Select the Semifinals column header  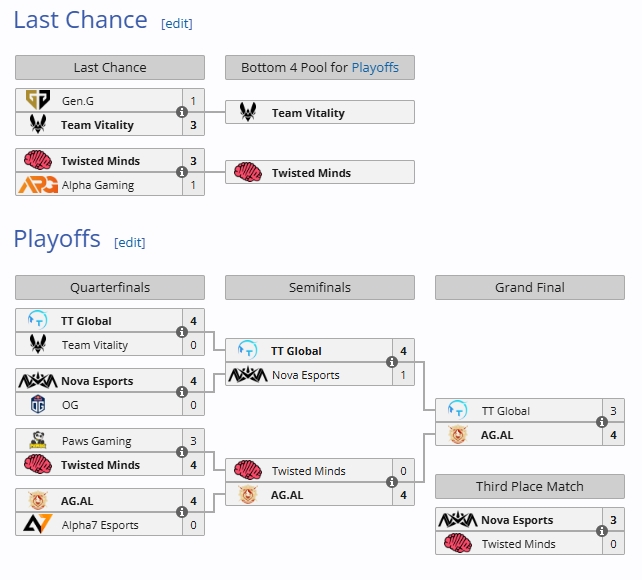pyautogui.click(x=320, y=287)
